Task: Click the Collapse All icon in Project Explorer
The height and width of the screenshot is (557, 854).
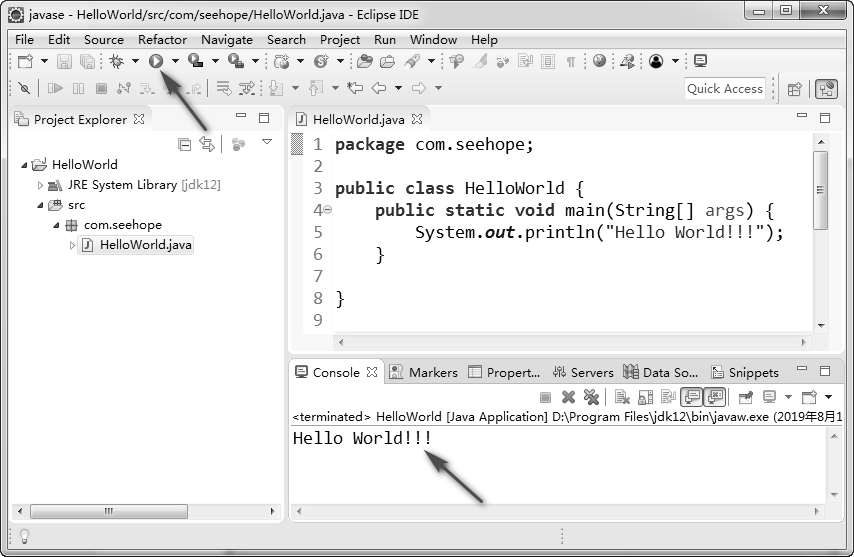Action: pyautogui.click(x=185, y=145)
